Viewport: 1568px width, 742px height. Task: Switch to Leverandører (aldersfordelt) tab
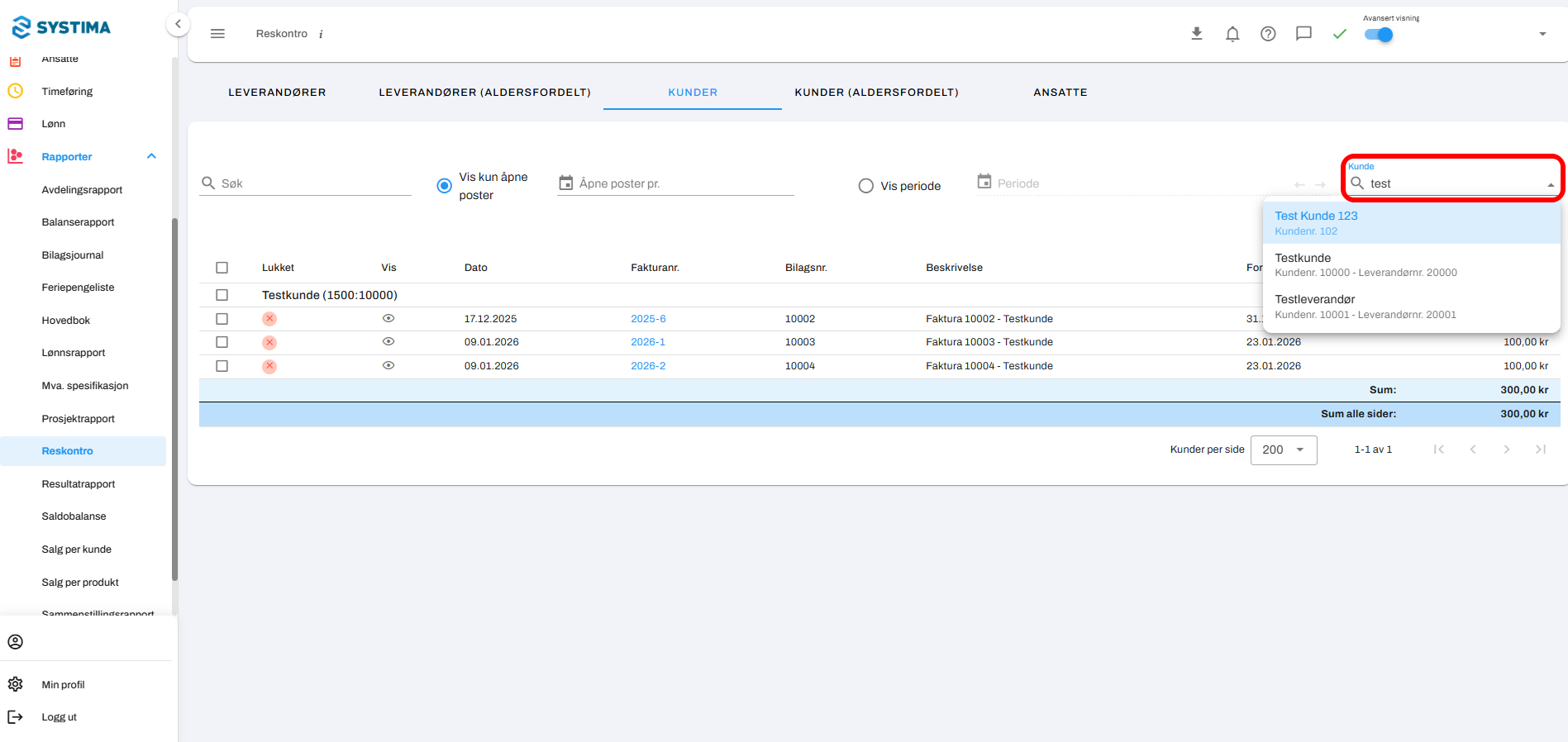[x=484, y=93]
